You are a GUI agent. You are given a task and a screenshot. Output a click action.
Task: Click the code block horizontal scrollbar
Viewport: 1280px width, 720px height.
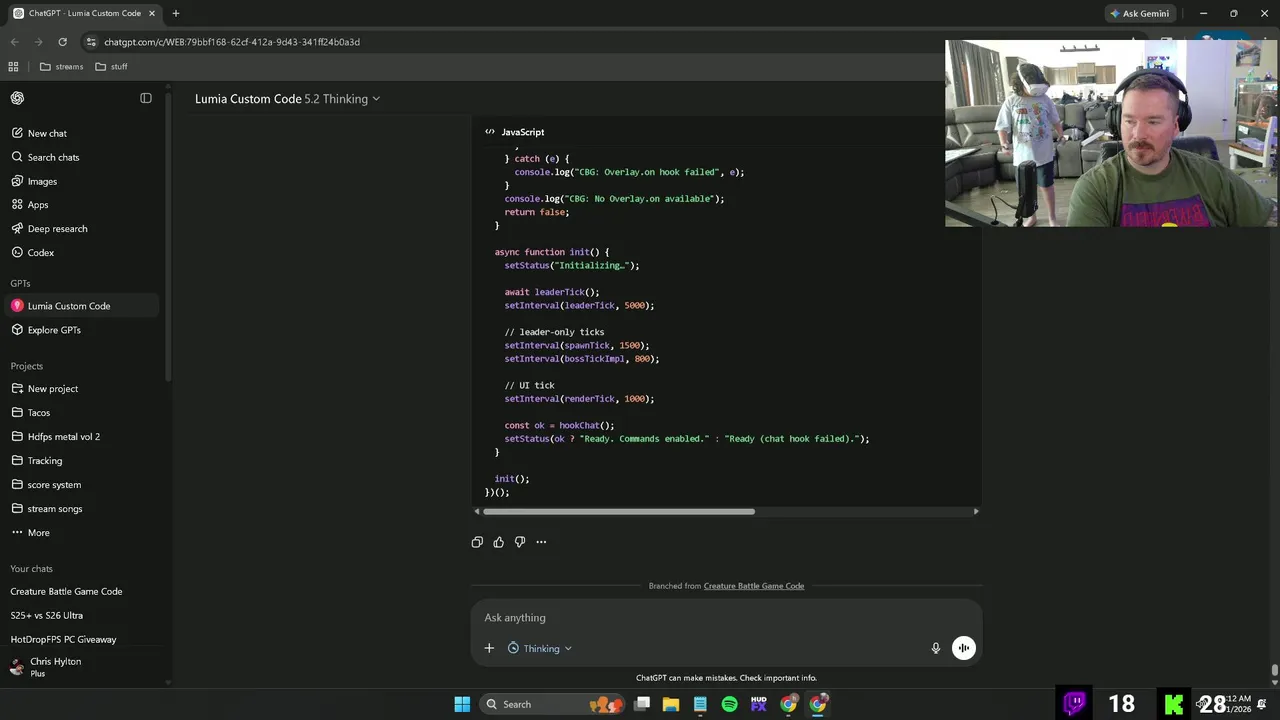[x=619, y=511]
